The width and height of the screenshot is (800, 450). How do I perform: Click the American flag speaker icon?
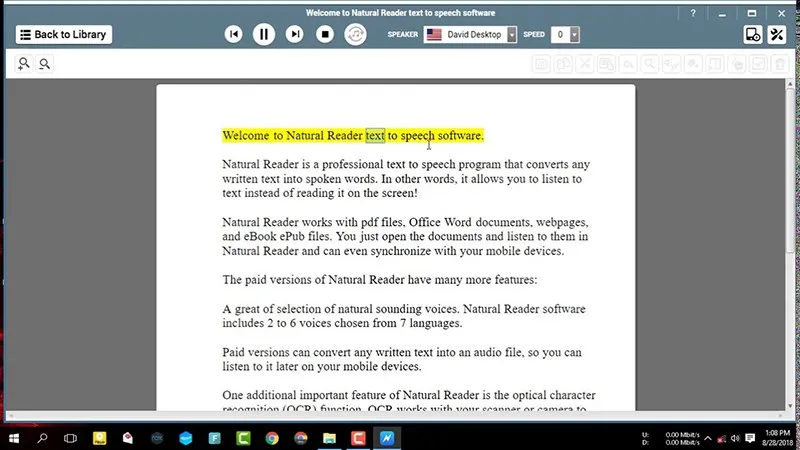pyautogui.click(x=434, y=34)
